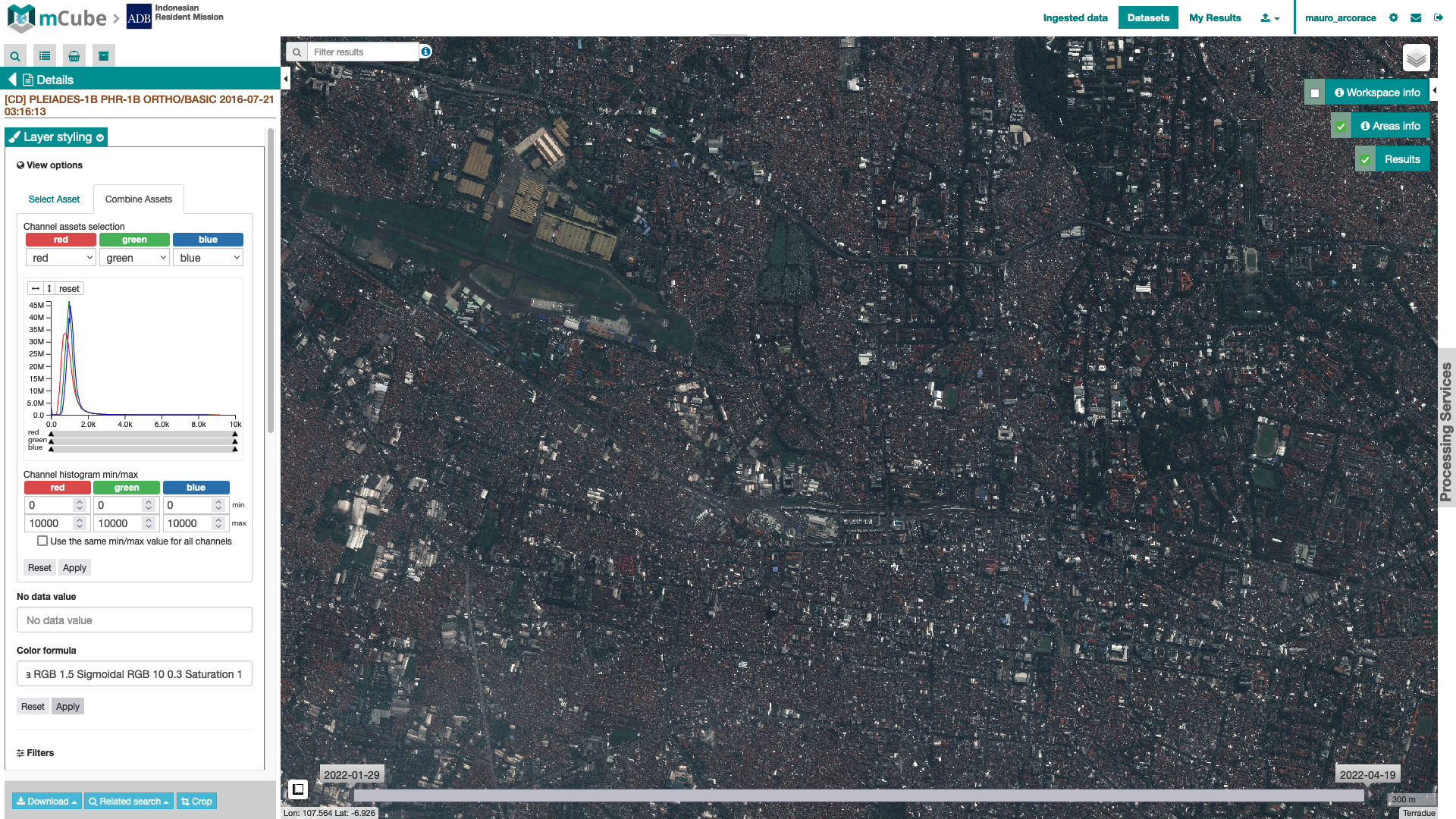The width and height of the screenshot is (1456, 819).
Task: Uncheck the Areas info checkbox
Action: (x=1341, y=127)
